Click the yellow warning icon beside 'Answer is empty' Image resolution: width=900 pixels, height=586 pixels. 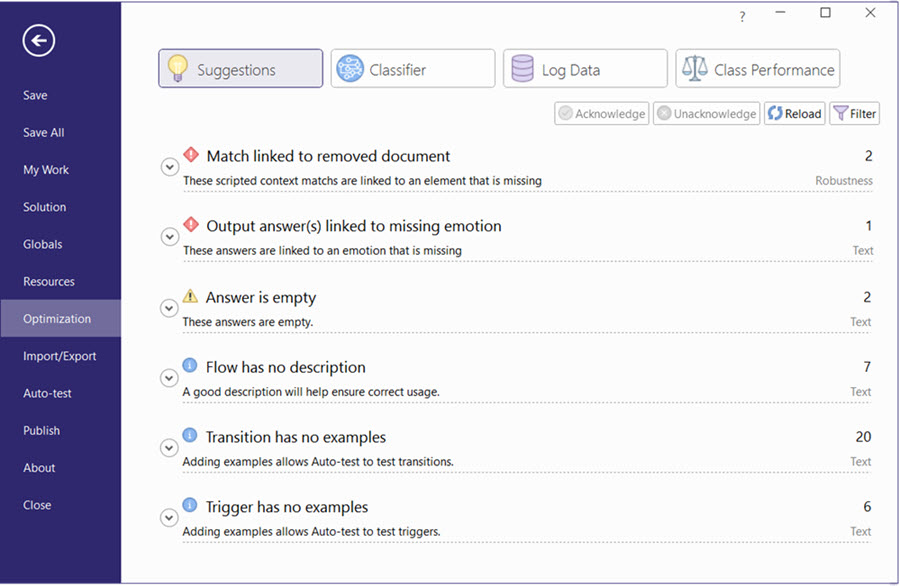tap(189, 296)
